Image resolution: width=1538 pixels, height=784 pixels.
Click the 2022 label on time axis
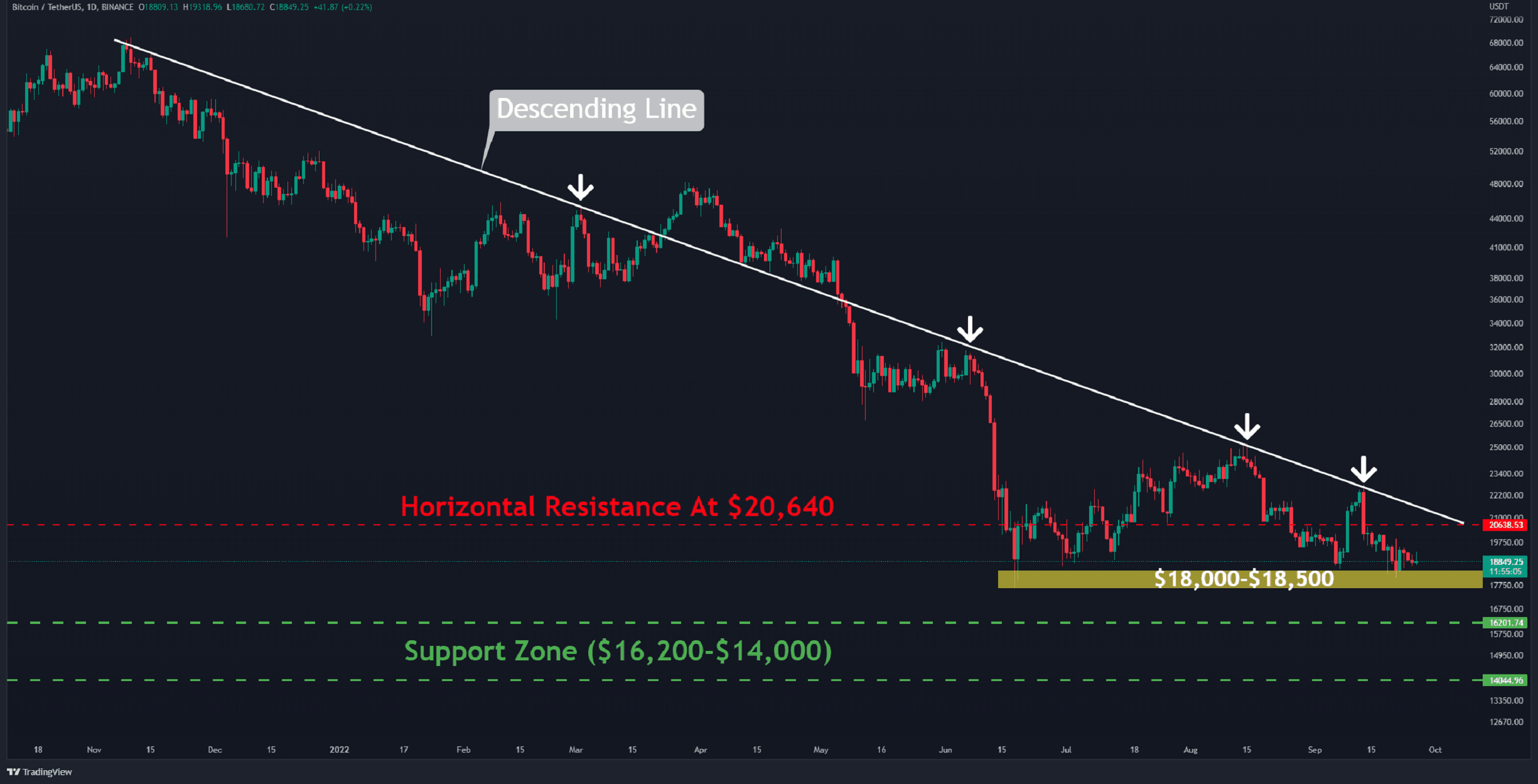tap(339, 749)
